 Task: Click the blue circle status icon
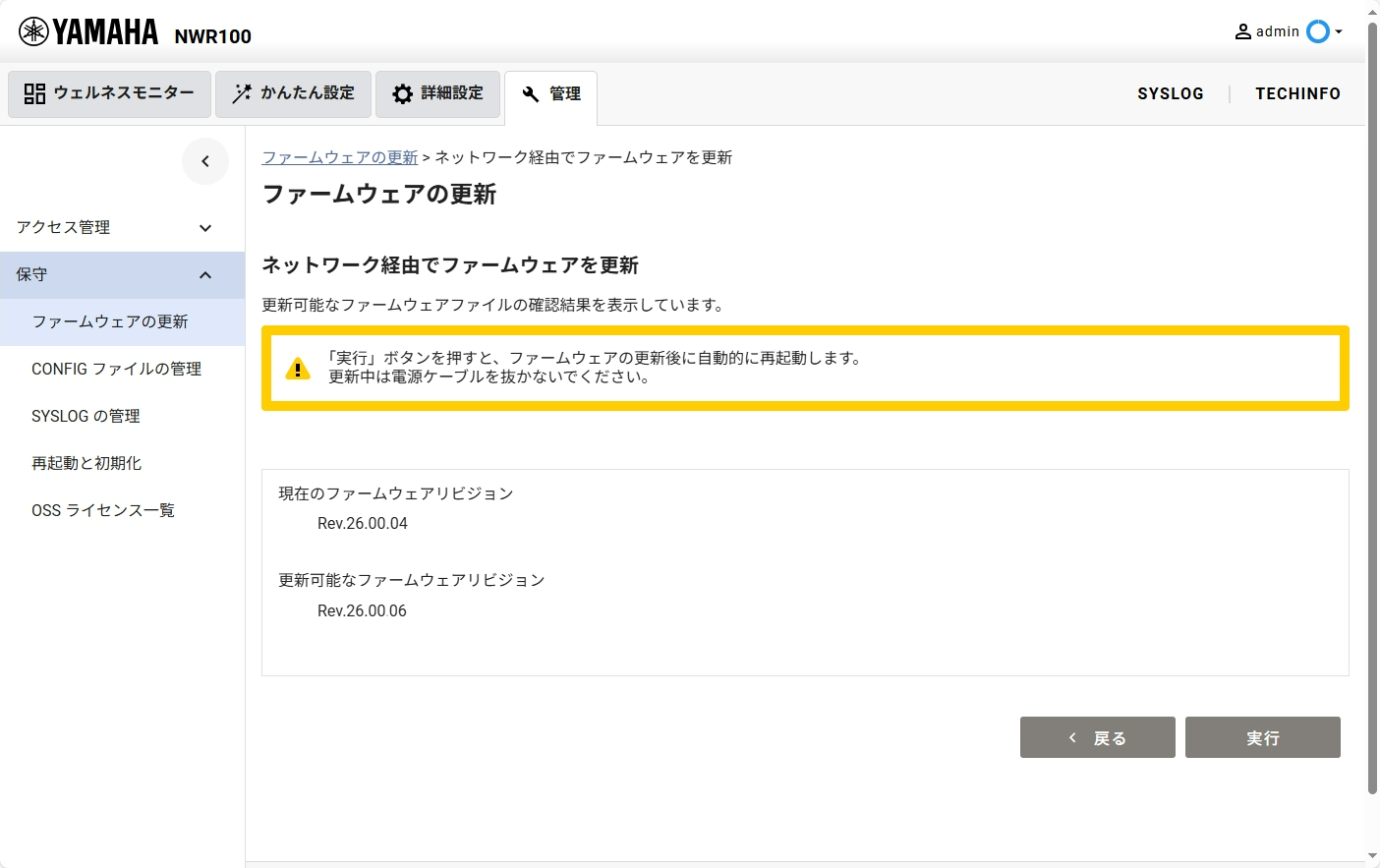click(1317, 31)
